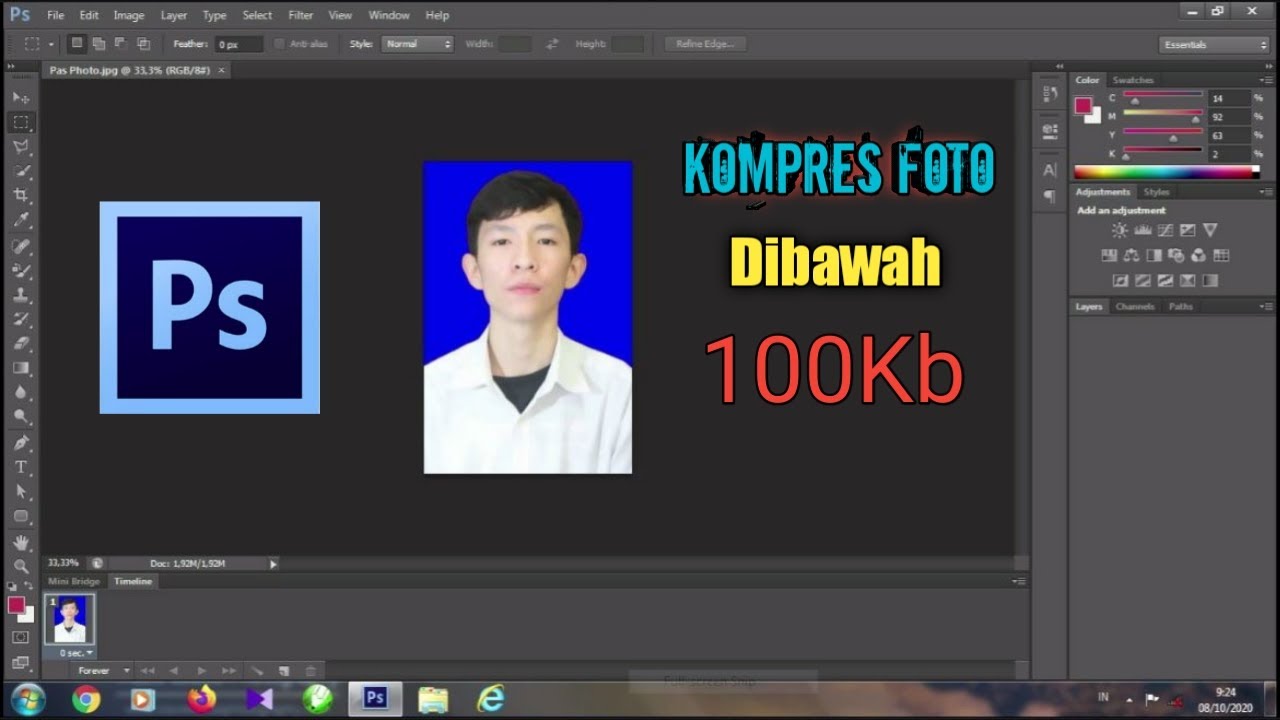The width and height of the screenshot is (1280, 720).
Task: Open the Style dropdown set to Normal
Action: tap(418, 44)
